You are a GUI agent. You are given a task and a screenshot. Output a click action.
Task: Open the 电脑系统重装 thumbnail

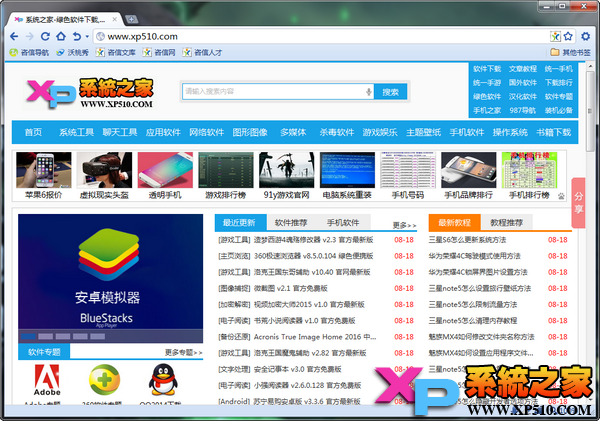pyautogui.click(x=347, y=176)
